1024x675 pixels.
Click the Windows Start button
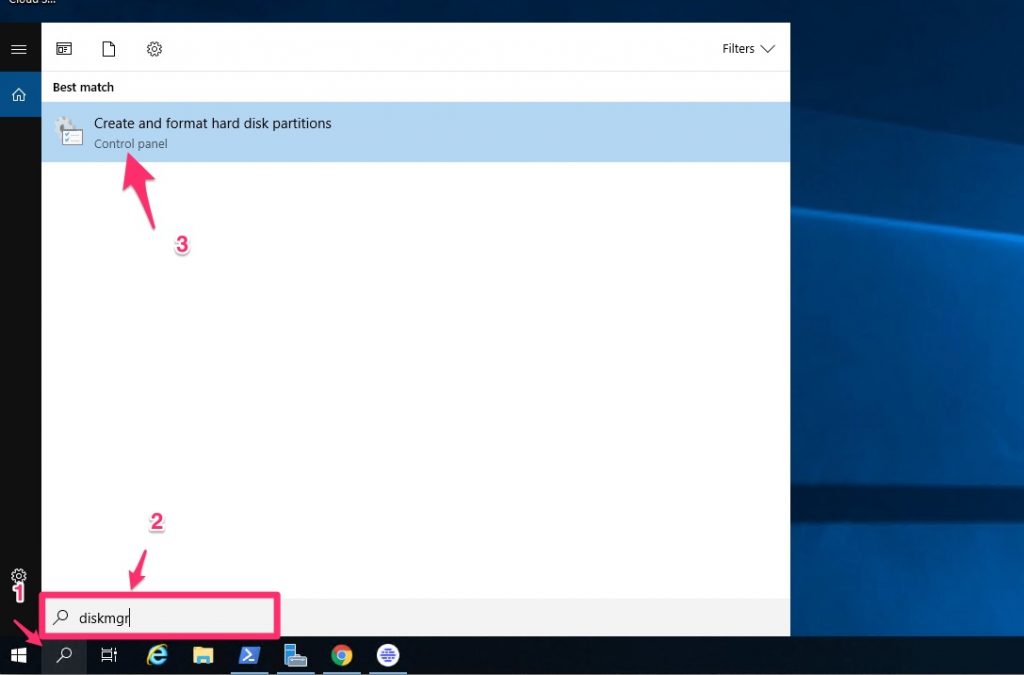(18, 656)
